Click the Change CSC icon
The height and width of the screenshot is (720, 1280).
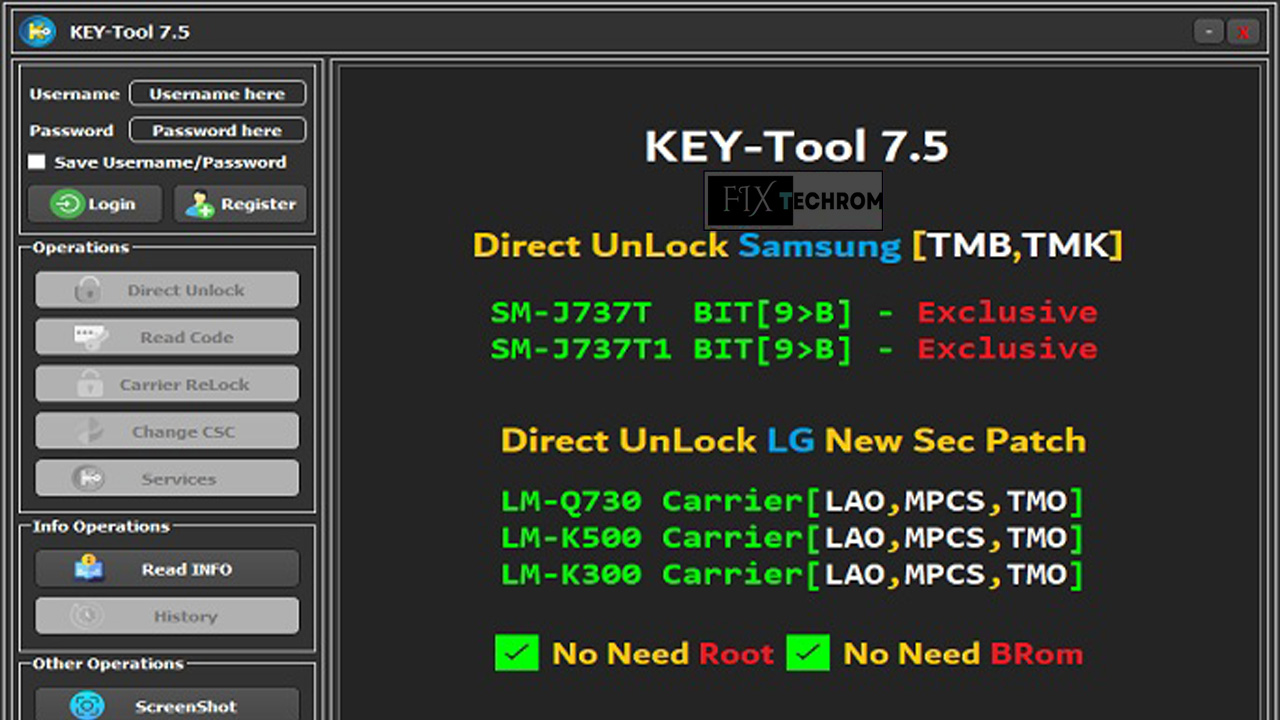tap(90, 431)
